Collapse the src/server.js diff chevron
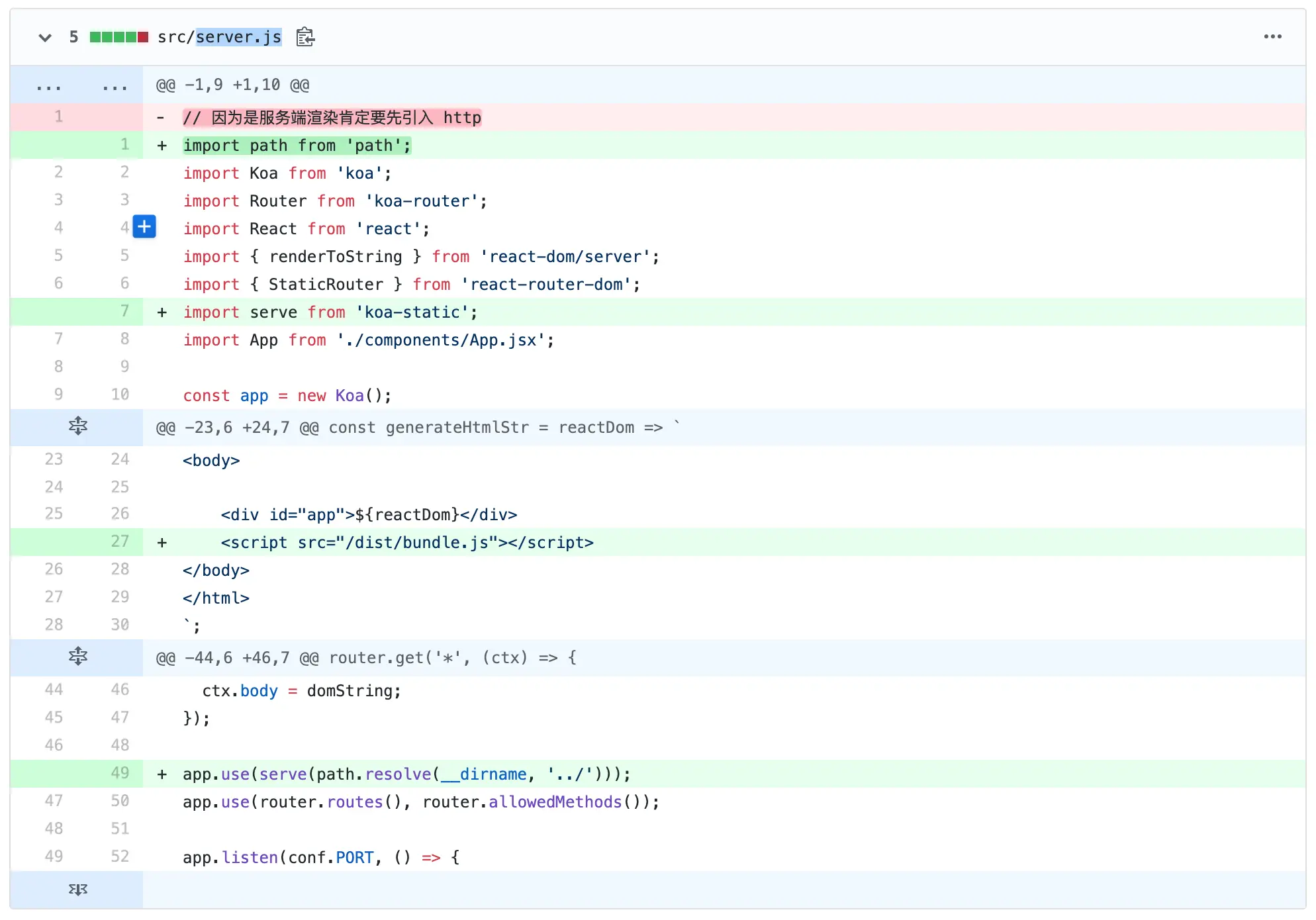Image resolution: width=1316 pixels, height=920 pixels. click(x=45, y=38)
